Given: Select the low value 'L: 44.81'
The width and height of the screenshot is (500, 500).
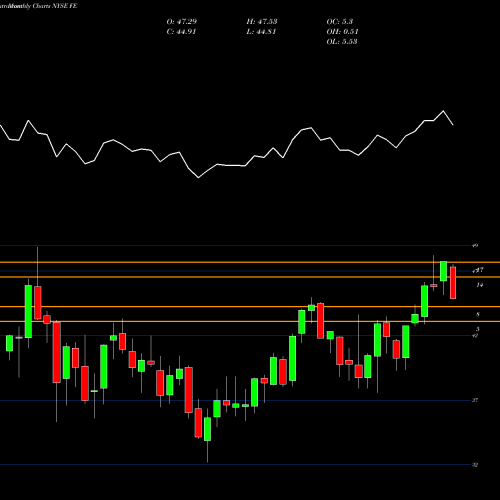Looking at the screenshot, I should click(x=261, y=32).
